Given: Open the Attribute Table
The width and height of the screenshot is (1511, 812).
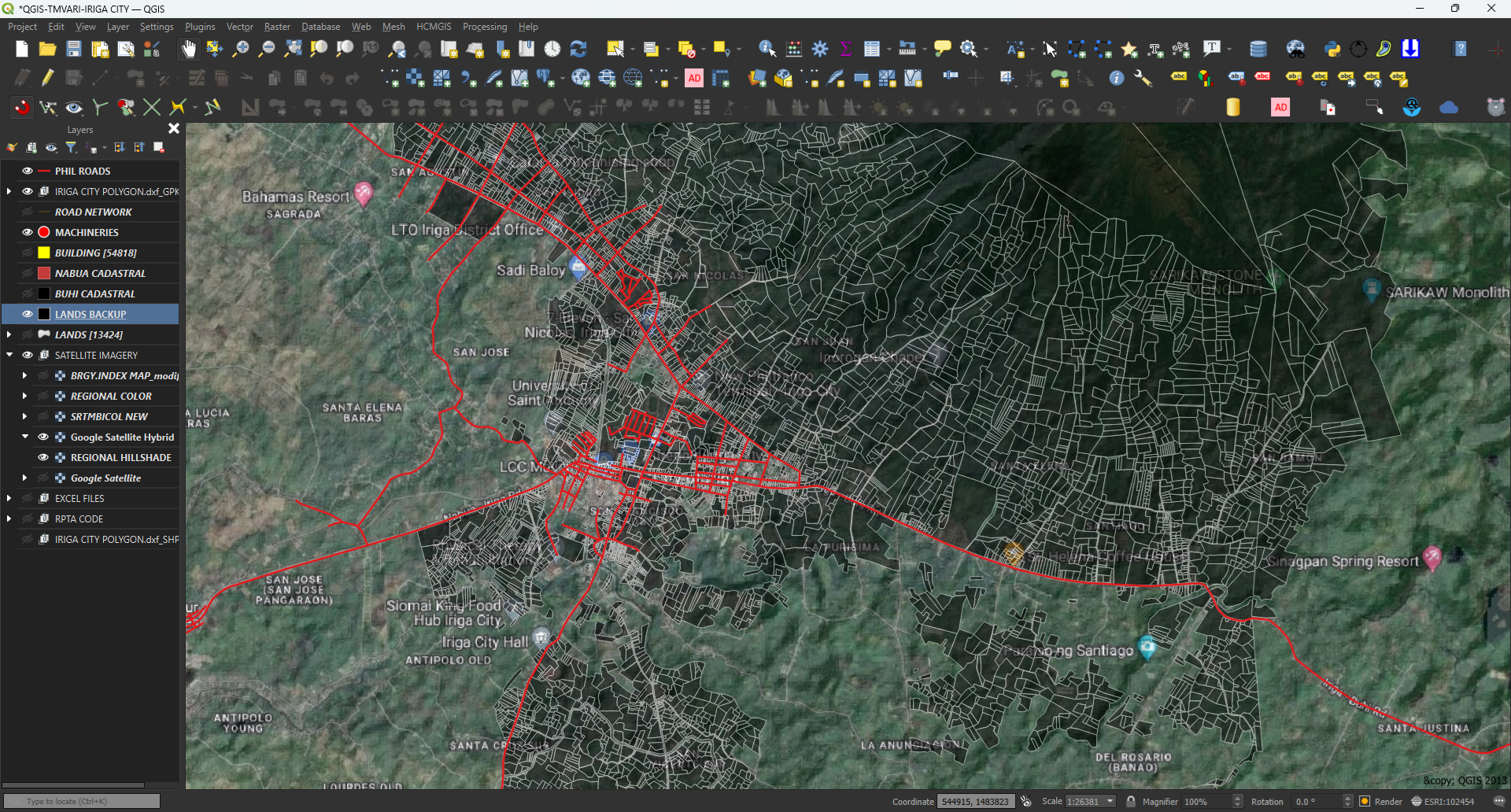Looking at the screenshot, I should click(874, 48).
